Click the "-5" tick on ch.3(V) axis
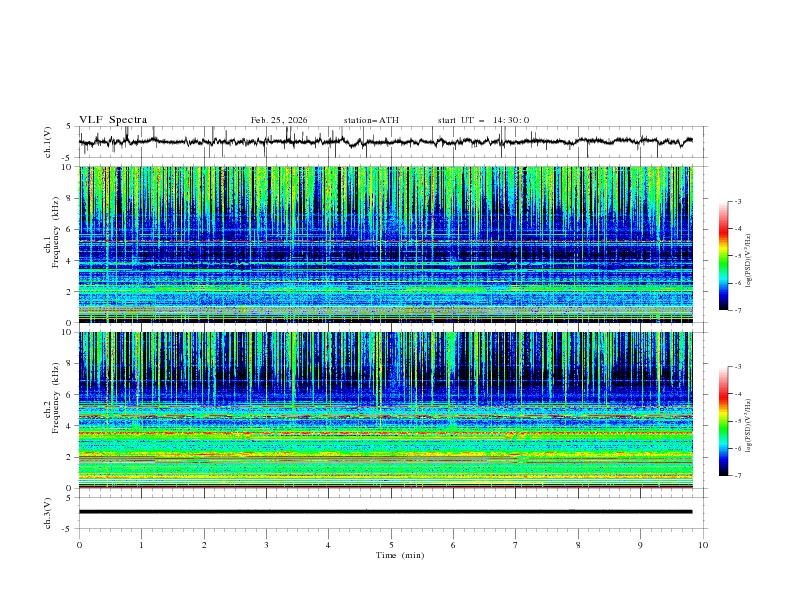The image size is (792, 612). click(x=68, y=529)
